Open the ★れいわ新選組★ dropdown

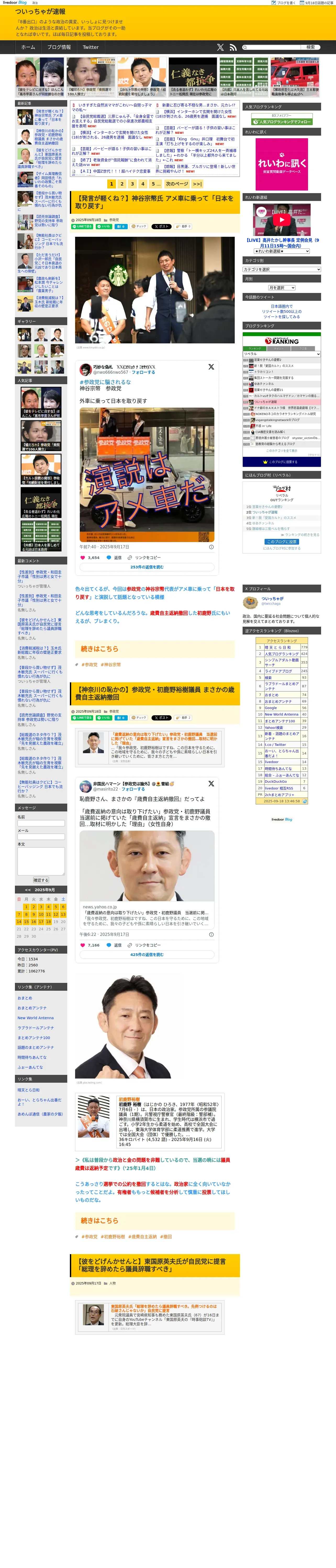pyautogui.click(x=282, y=251)
